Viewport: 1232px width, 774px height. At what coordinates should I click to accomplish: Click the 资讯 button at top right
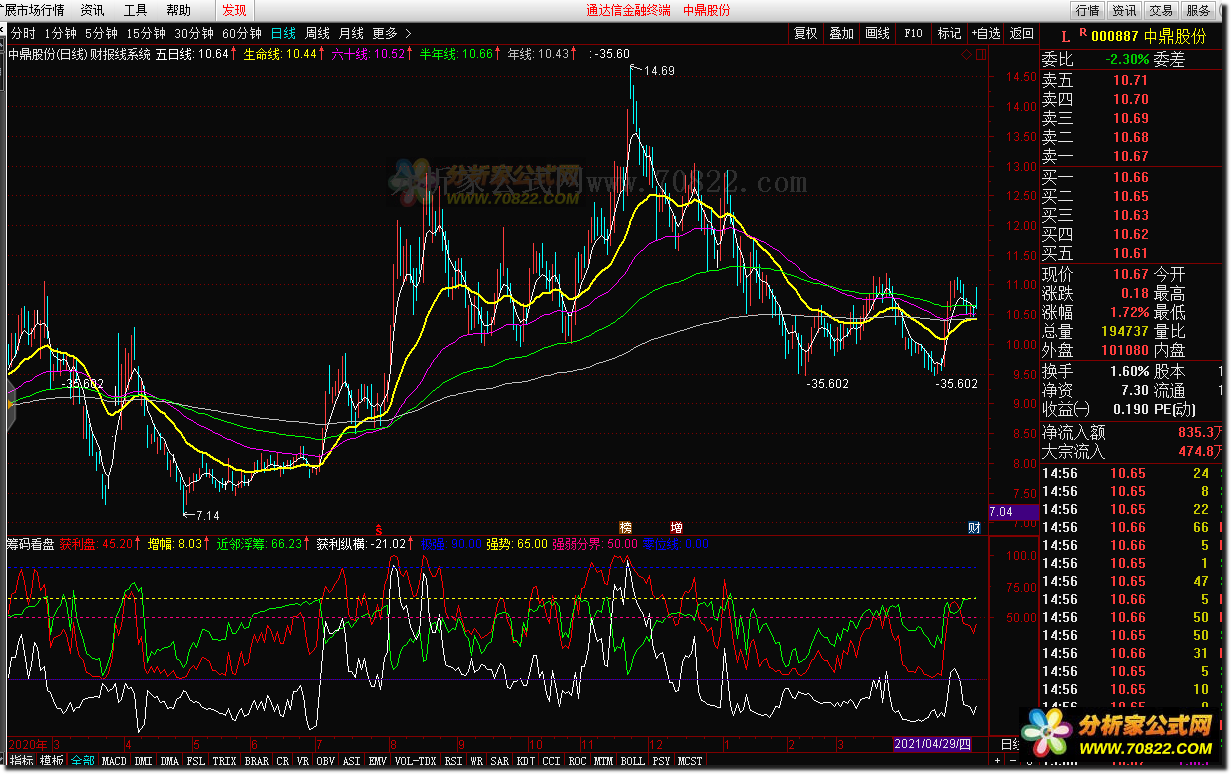click(x=1124, y=10)
